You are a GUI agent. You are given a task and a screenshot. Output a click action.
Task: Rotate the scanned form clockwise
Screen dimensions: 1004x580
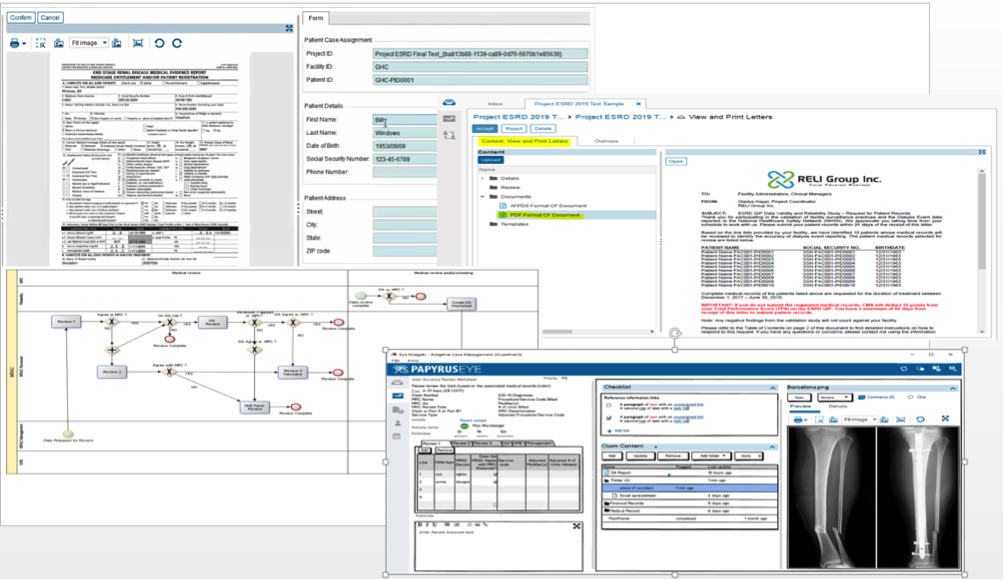[x=176, y=44]
